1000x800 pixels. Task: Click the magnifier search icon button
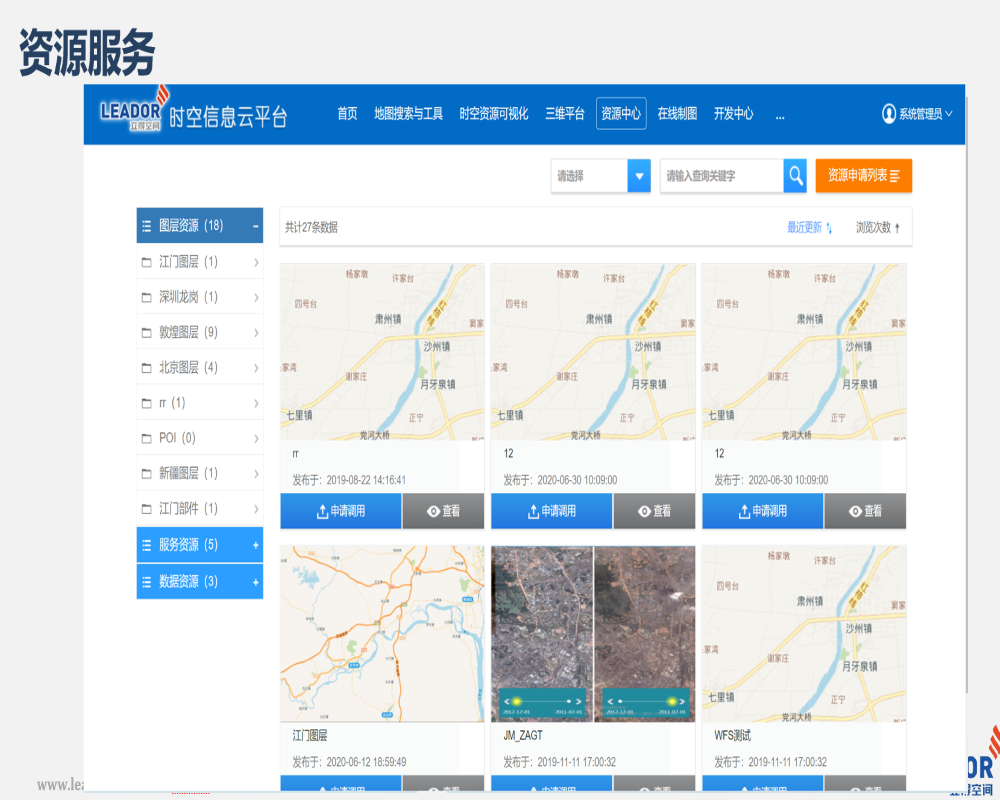(x=795, y=176)
